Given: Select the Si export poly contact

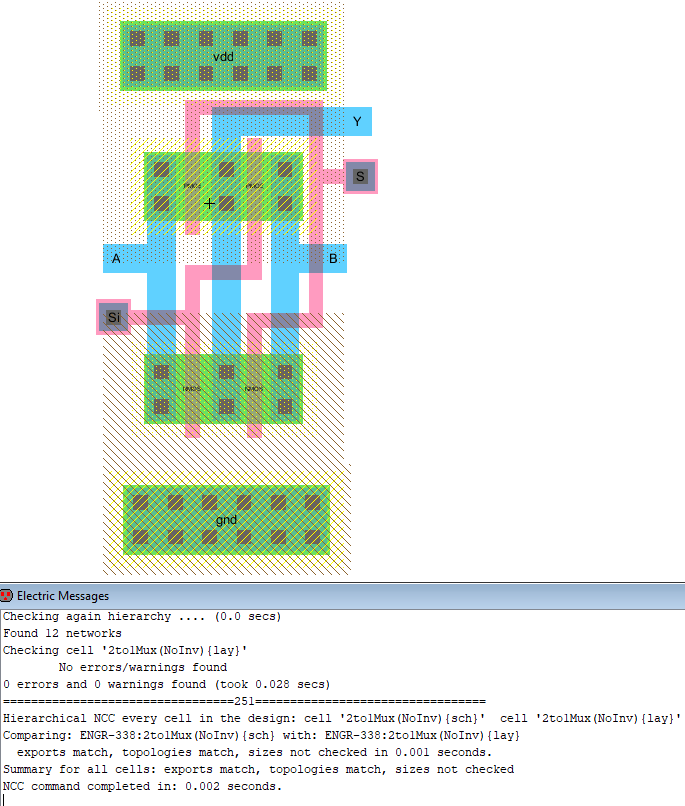Looking at the screenshot, I should [113, 318].
